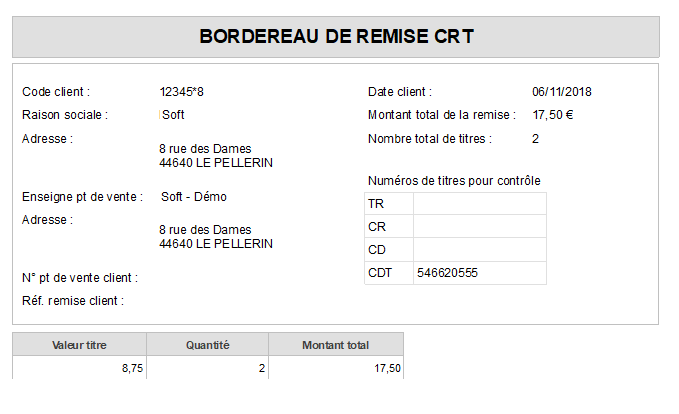Click the Enseigne pt de vente value Soft - Démo
This screenshot has height=414, width=679.
[x=194, y=197]
